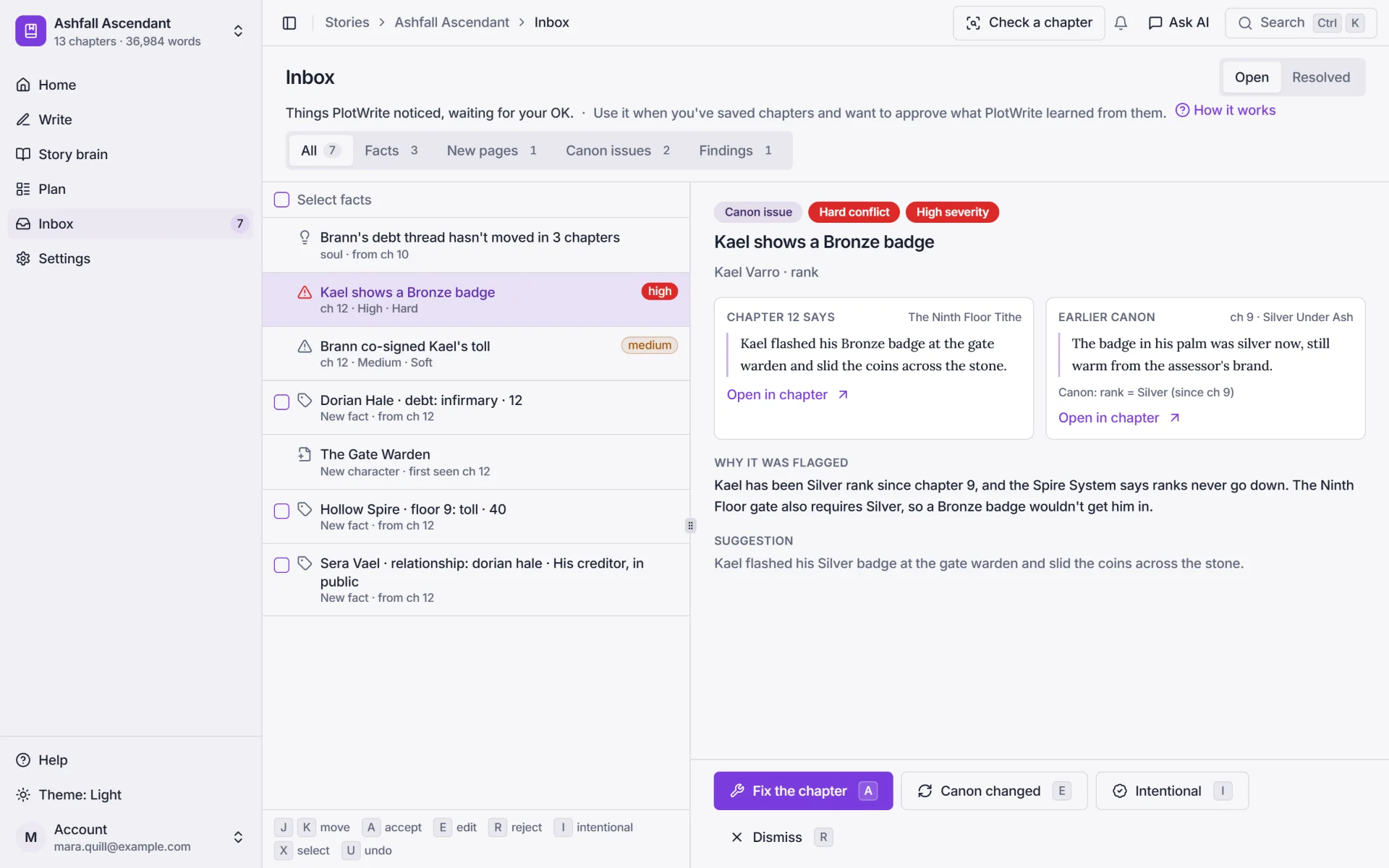Click the Home sidebar icon
Image resolution: width=1389 pixels, height=868 pixels.
23,85
